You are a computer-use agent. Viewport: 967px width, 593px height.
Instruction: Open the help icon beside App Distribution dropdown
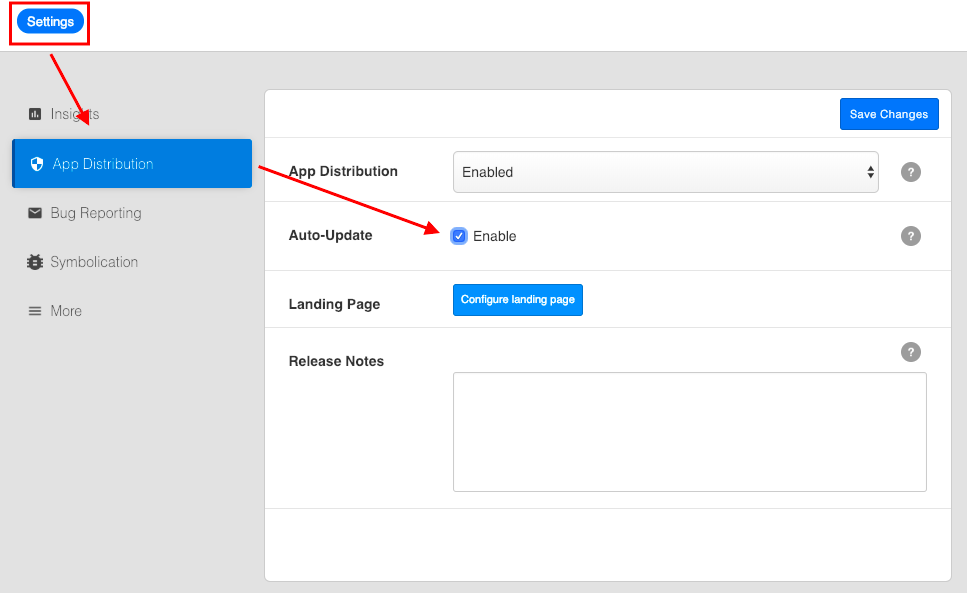[910, 171]
